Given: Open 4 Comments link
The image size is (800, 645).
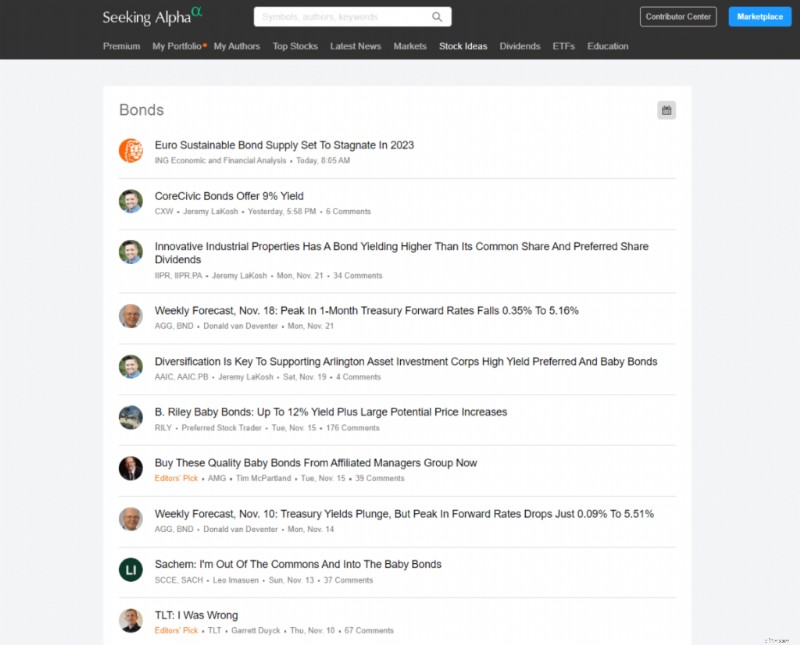Looking at the screenshot, I should [x=358, y=377].
